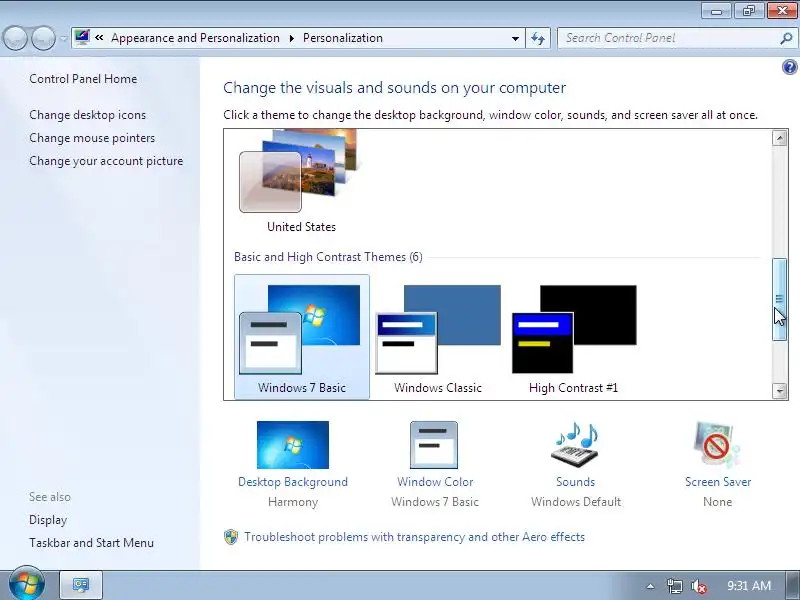Open the Screen Saver icon
800x600 pixels.
click(717, 444)
